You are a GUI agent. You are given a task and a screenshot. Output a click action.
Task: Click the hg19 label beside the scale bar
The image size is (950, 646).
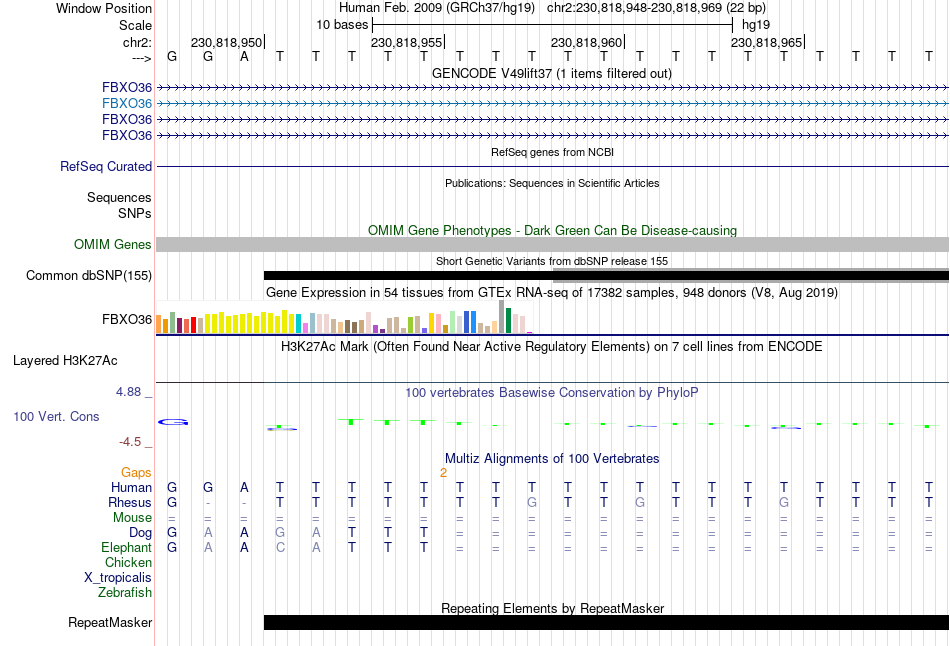click(756, 25)
